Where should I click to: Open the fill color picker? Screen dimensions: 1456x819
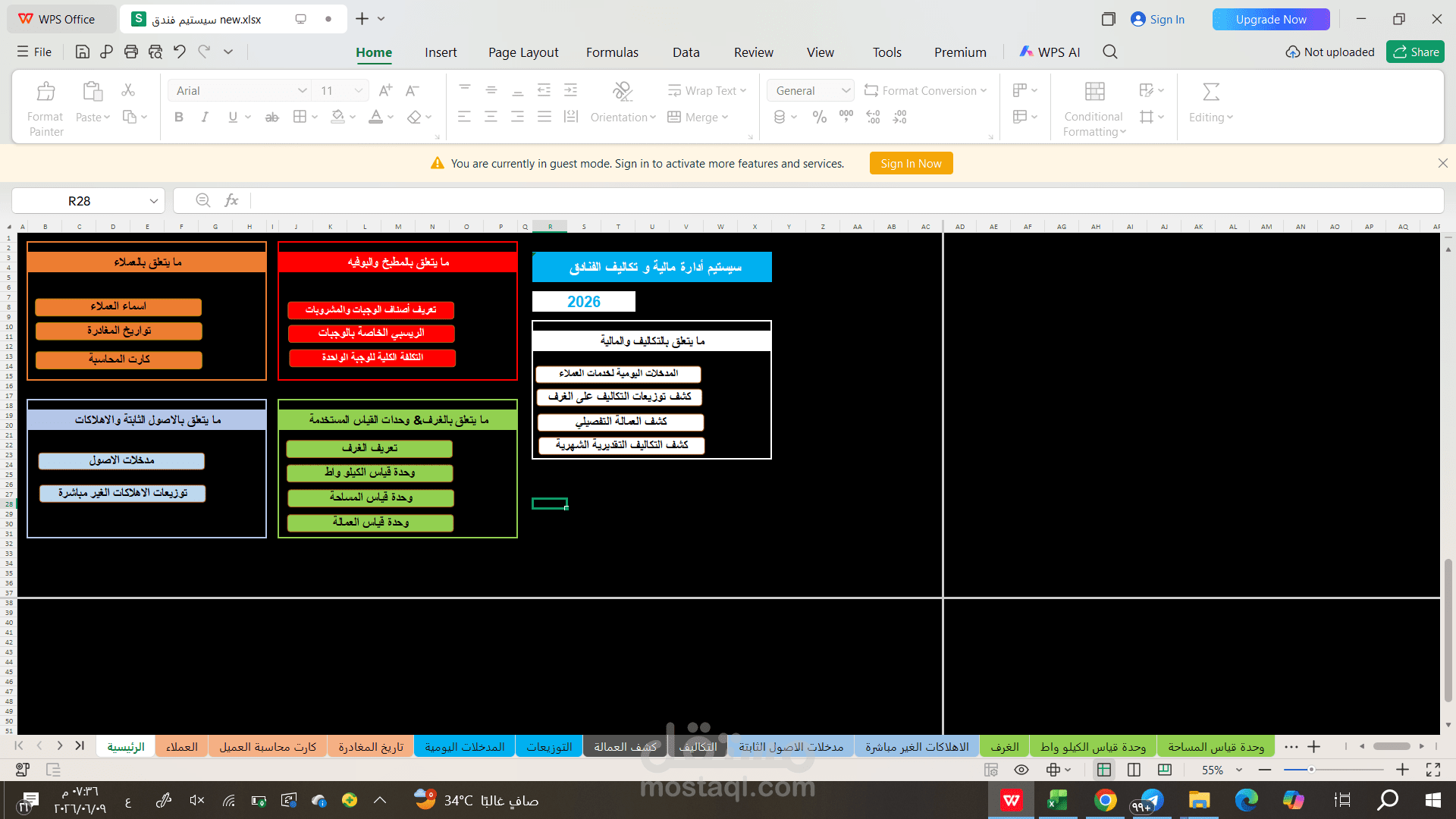click(353, 117)
